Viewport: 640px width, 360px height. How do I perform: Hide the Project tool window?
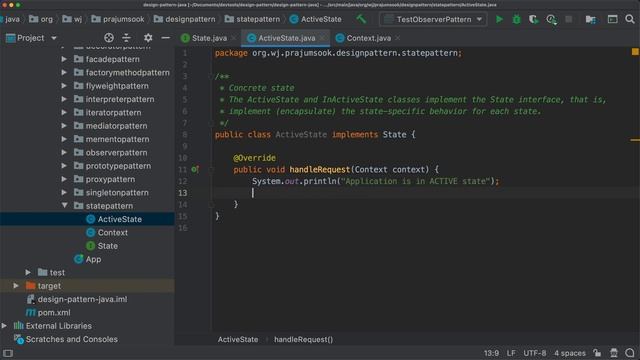[165, 38]
